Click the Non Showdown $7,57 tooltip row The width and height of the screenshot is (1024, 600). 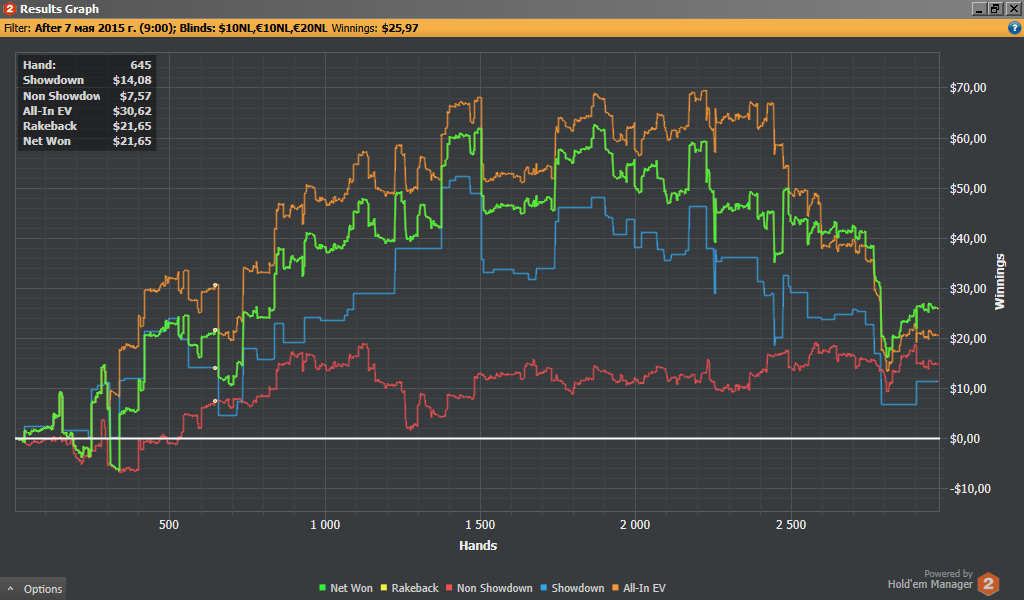87,96
